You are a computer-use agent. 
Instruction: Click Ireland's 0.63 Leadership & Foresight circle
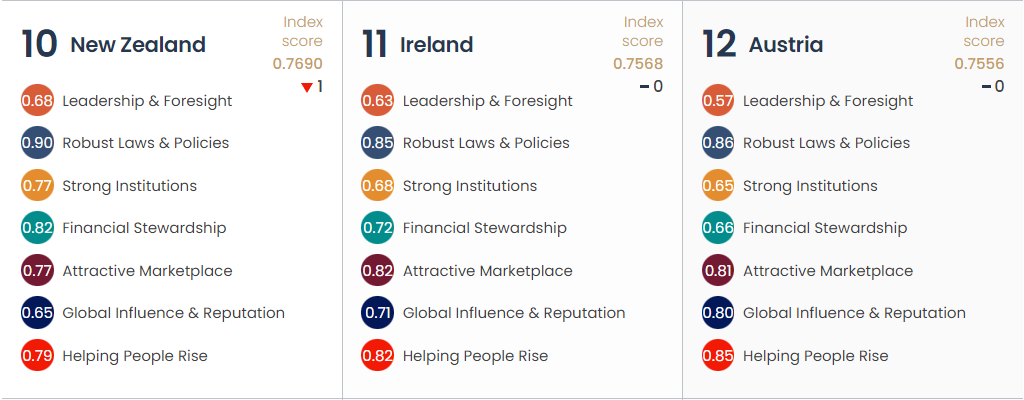[377, 101]
